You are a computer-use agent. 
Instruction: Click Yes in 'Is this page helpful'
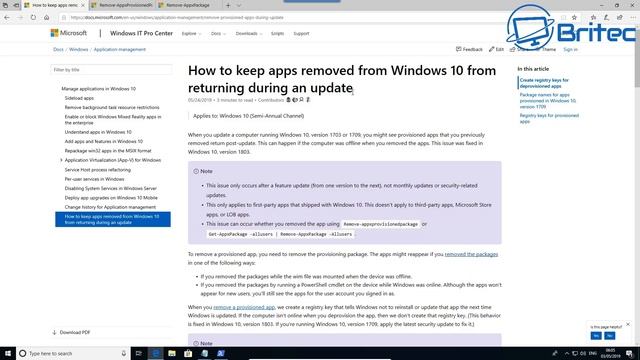pyautogui.click(x=596, y=336)
